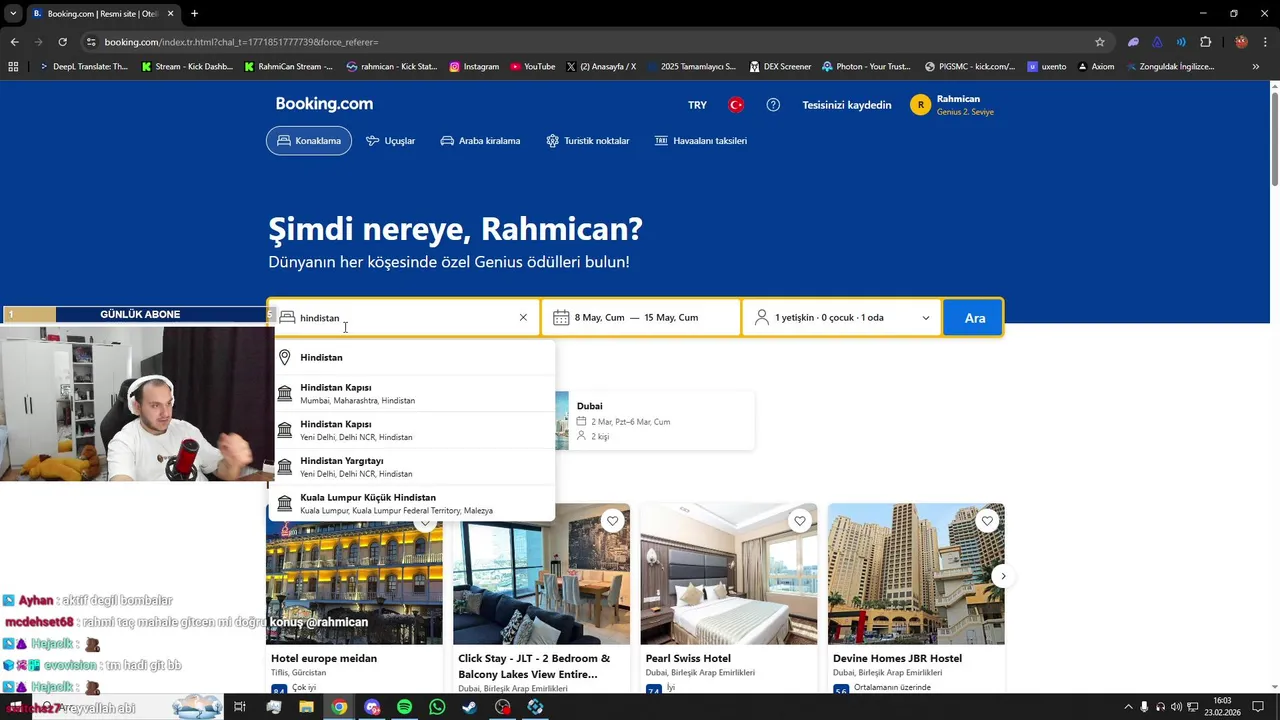Switch to Uçuşlar tab
The width and height of the screenshot is (1280, 720).
[390, 141]
